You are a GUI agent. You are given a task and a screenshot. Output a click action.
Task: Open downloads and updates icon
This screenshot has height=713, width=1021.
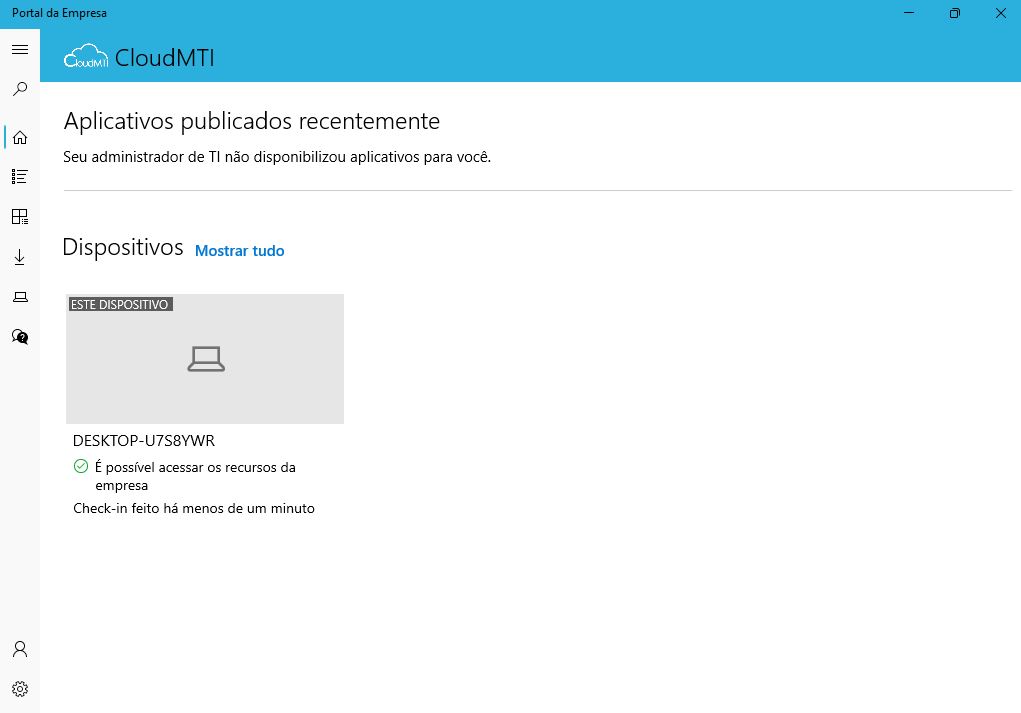[x=20, y=257]
